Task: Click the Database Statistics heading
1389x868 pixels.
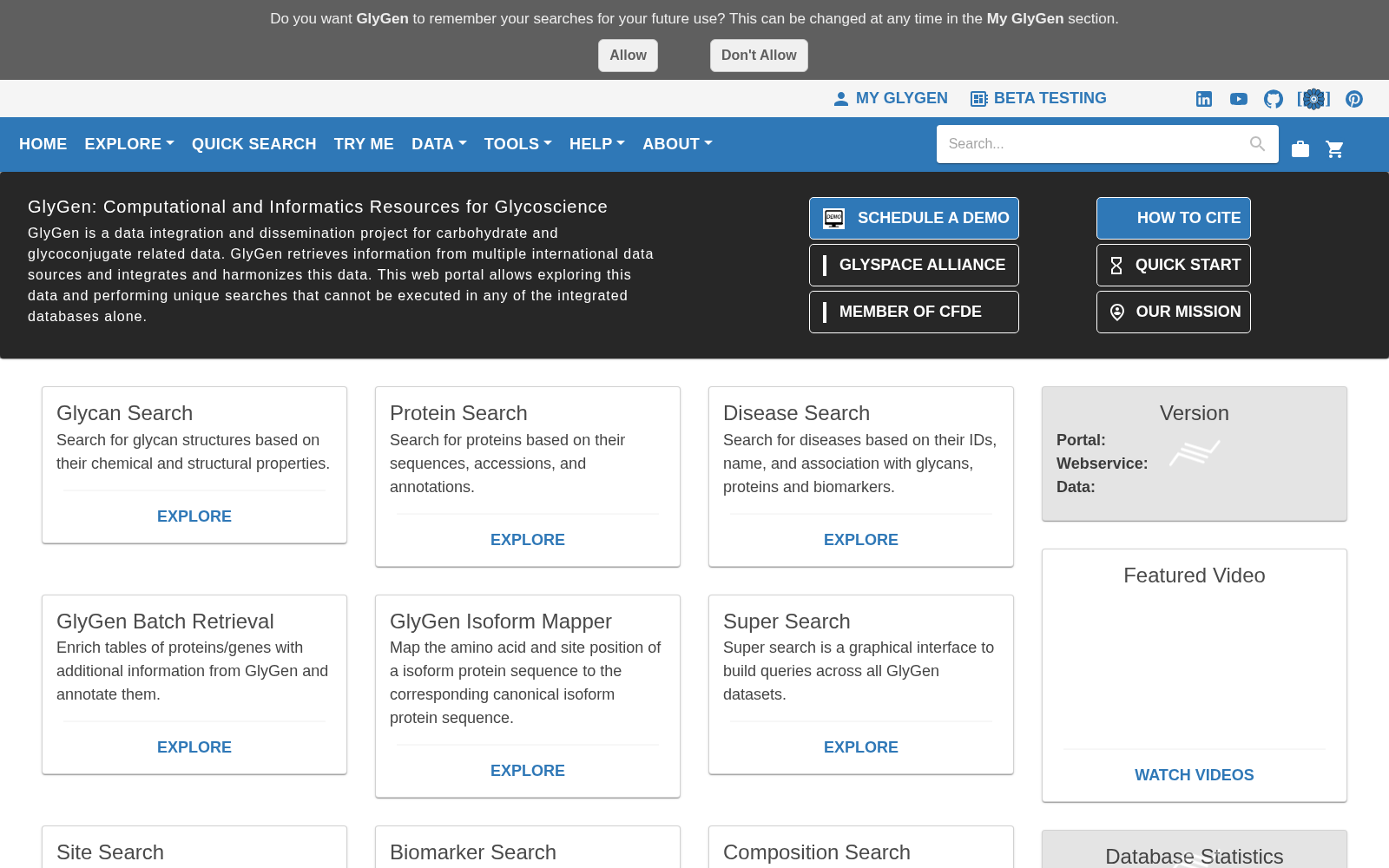Action: point(1195,857)
